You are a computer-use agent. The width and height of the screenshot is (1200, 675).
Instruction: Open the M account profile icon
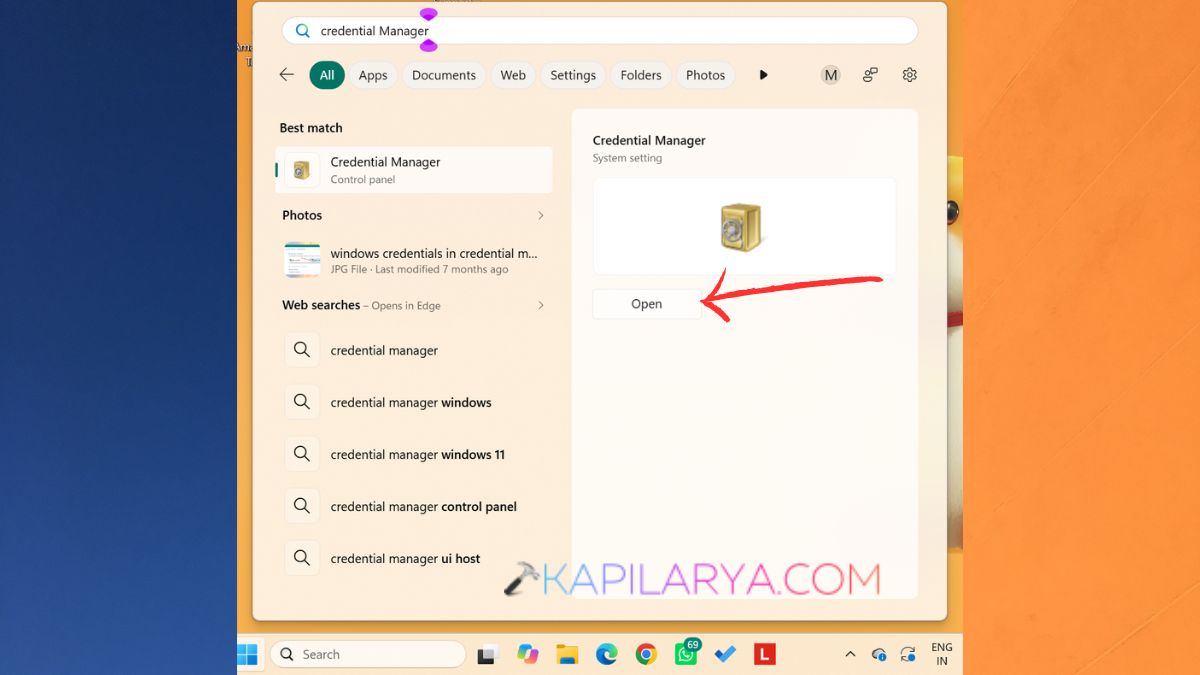click(830, 75)
